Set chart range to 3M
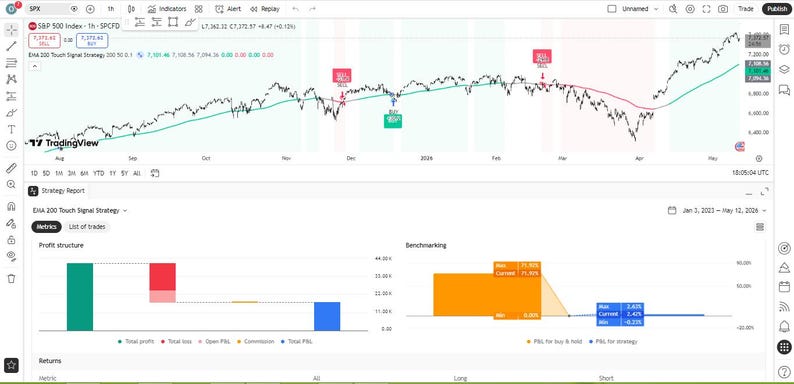 (x=71, y=173)
